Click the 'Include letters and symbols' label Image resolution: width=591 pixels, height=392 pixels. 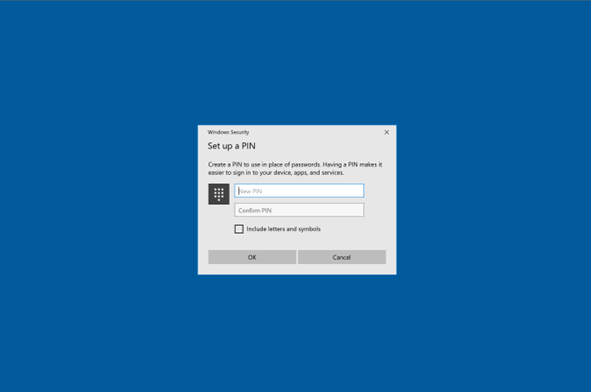click(x=283, y=229)
